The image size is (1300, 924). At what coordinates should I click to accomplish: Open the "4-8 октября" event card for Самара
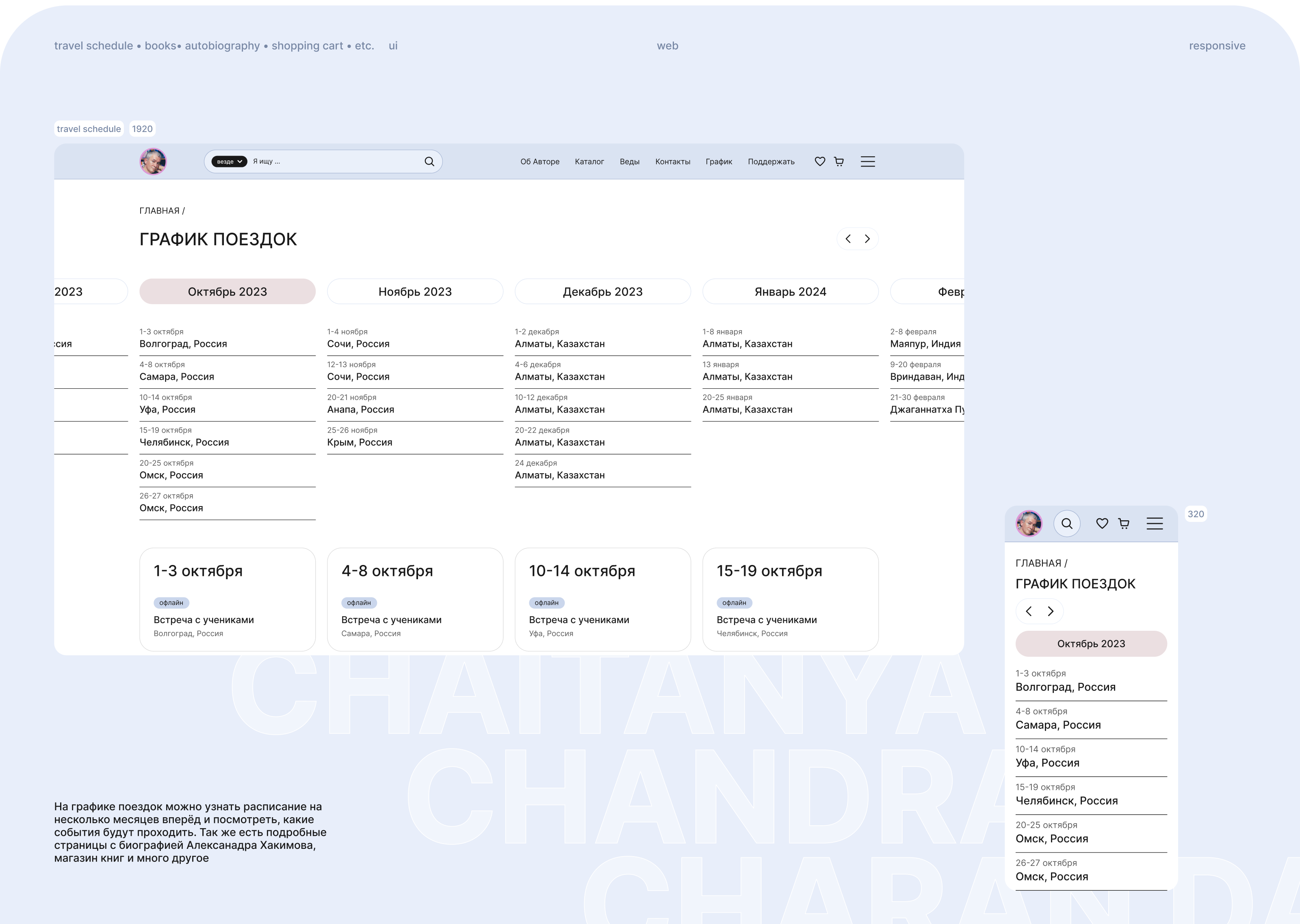(x=415, y=599)
